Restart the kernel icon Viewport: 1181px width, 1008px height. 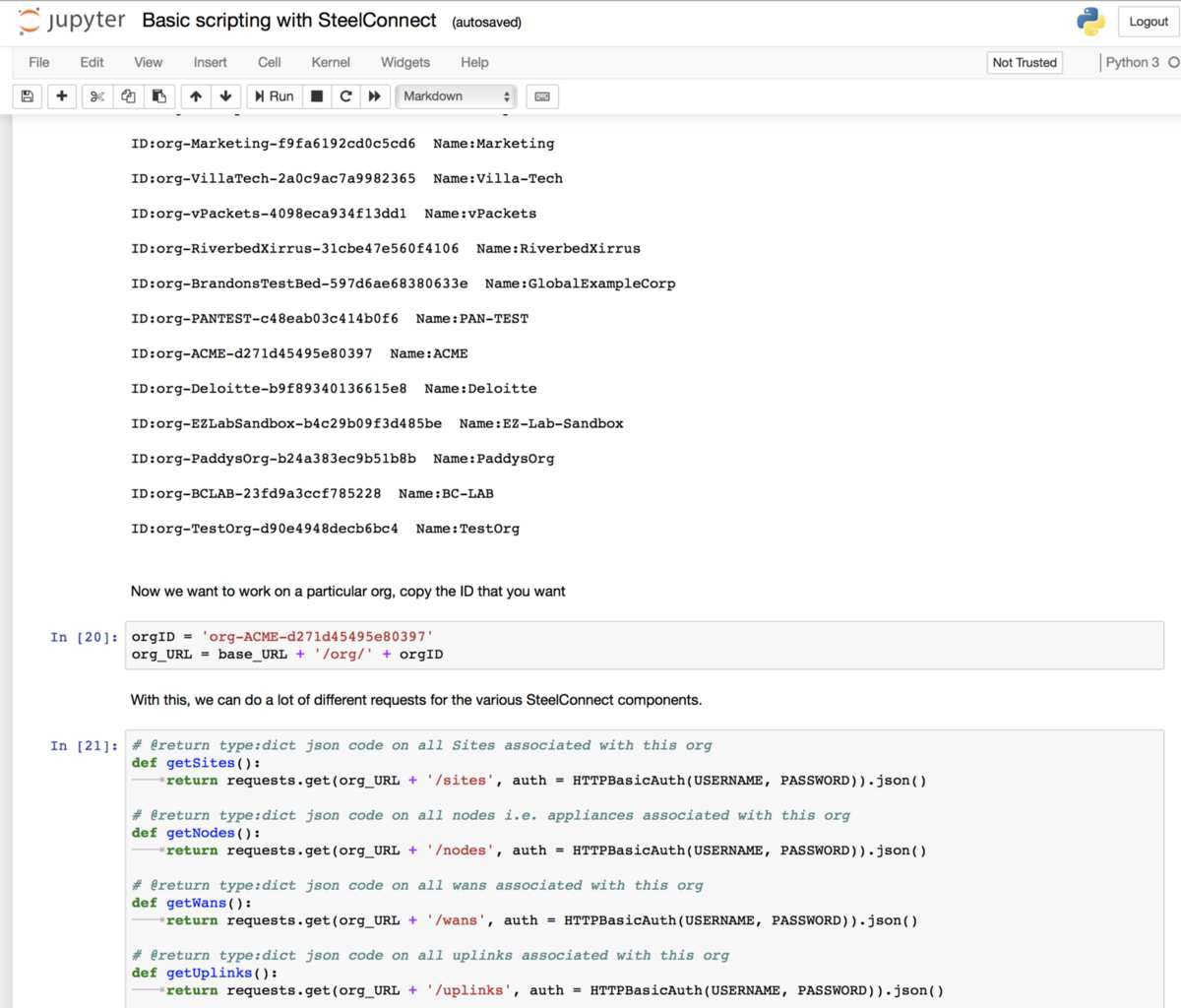(x=345, y=96)
